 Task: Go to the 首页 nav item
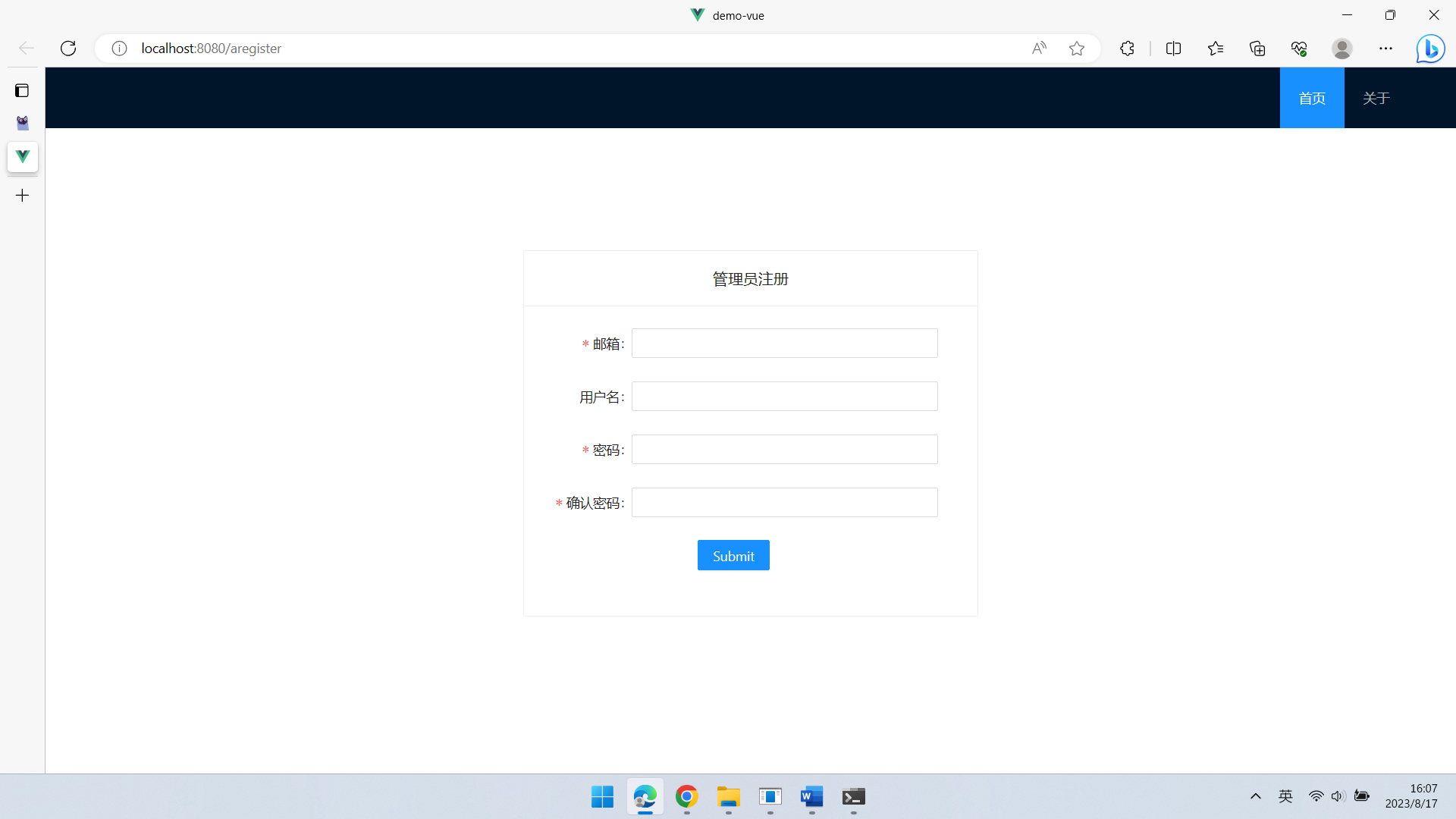point(1312,98)
